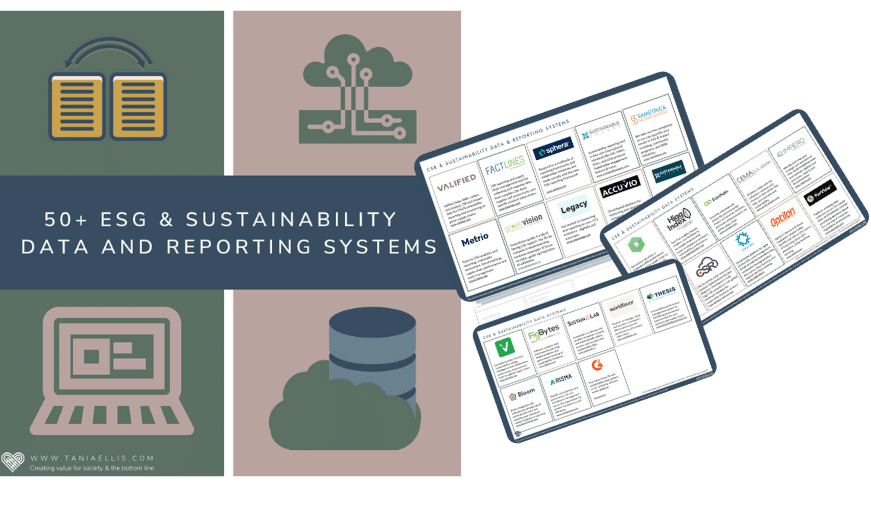Click the 'Creating value for society' tagline
Image resolution: width=871 pixels, height=505 pixels.
[x=92, y=468]
